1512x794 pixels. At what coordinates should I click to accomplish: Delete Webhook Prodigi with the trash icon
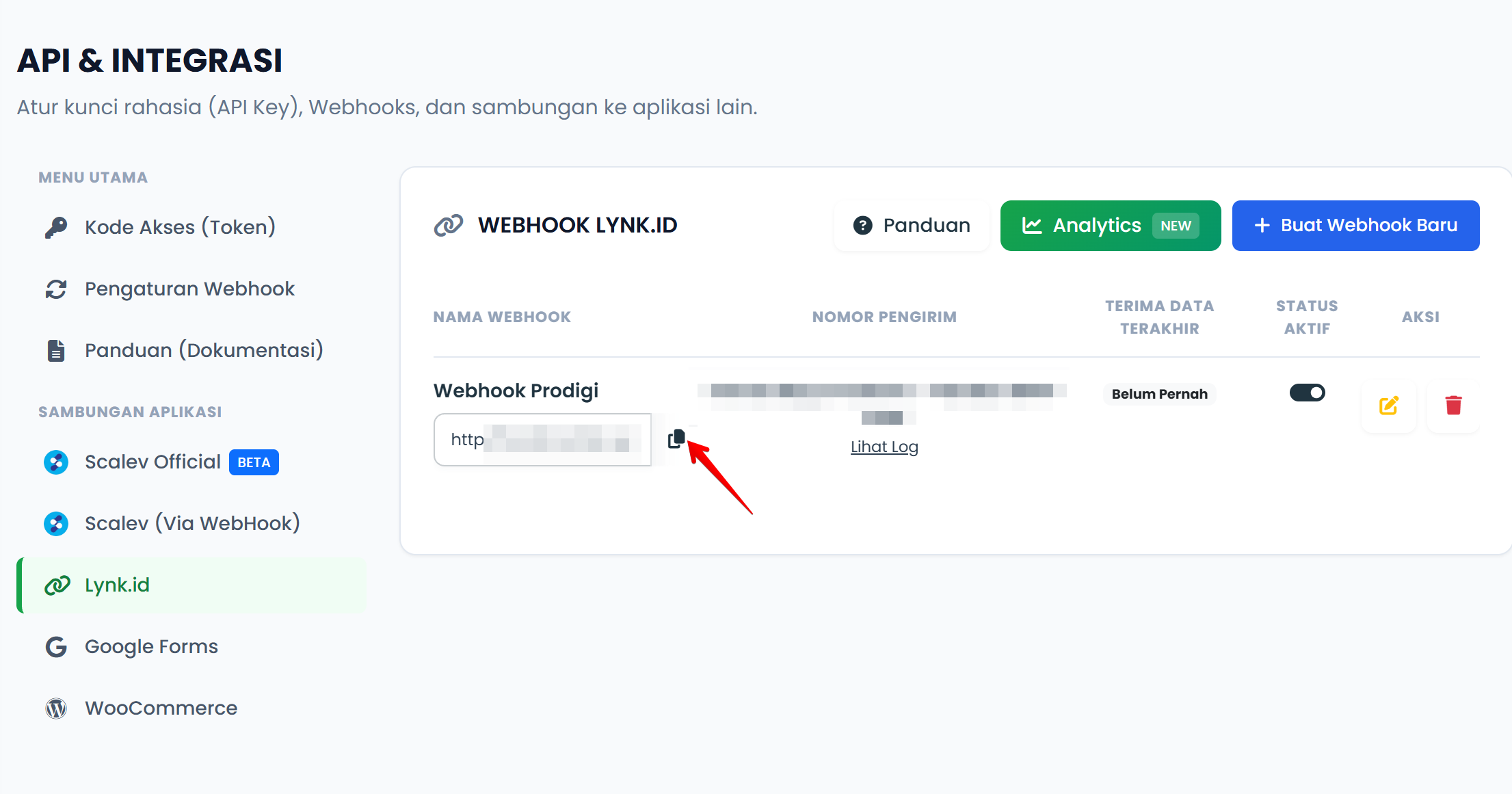click(1453, 406)
